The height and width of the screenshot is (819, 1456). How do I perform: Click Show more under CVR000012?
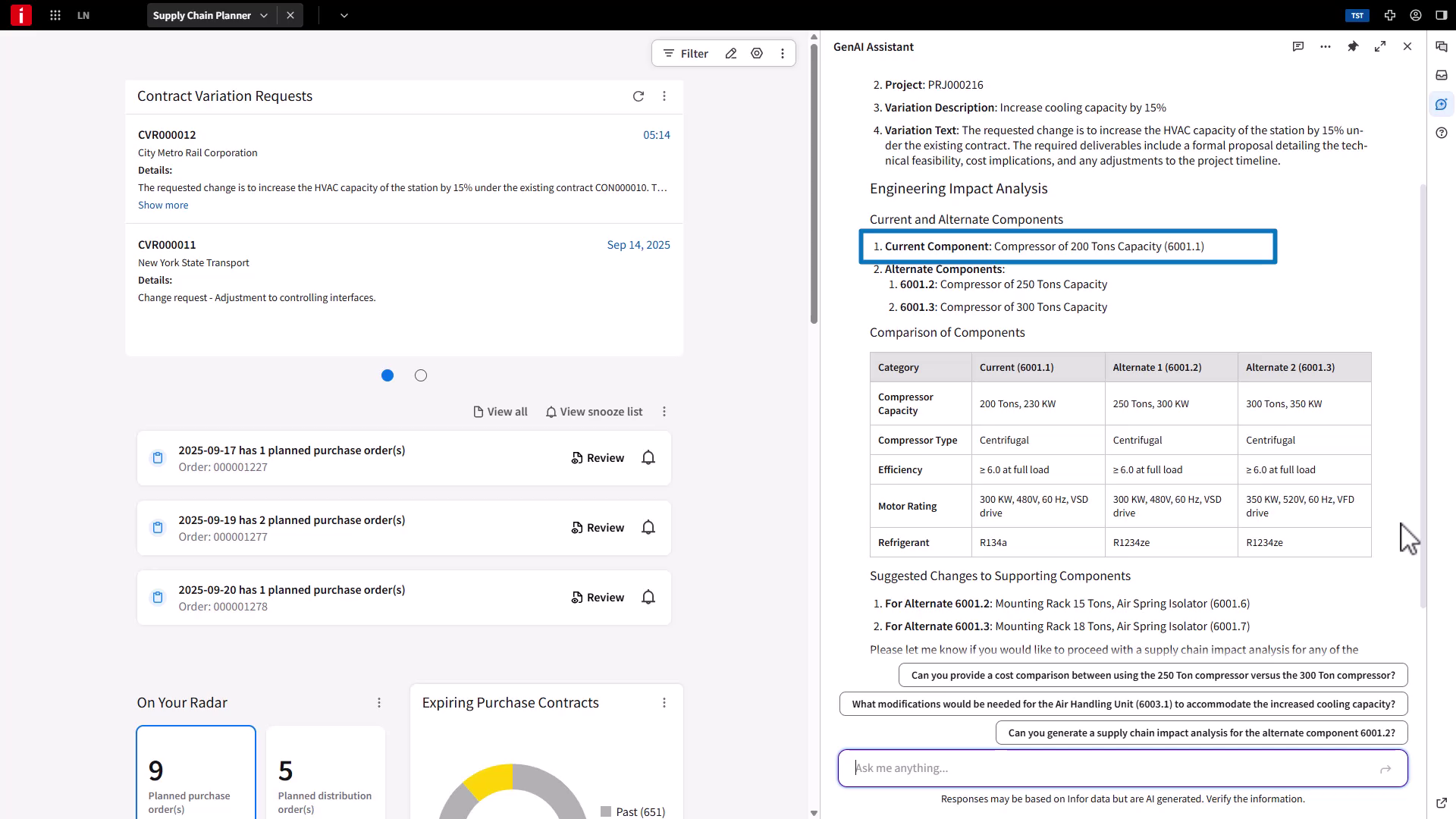click(x=163, y=206)
